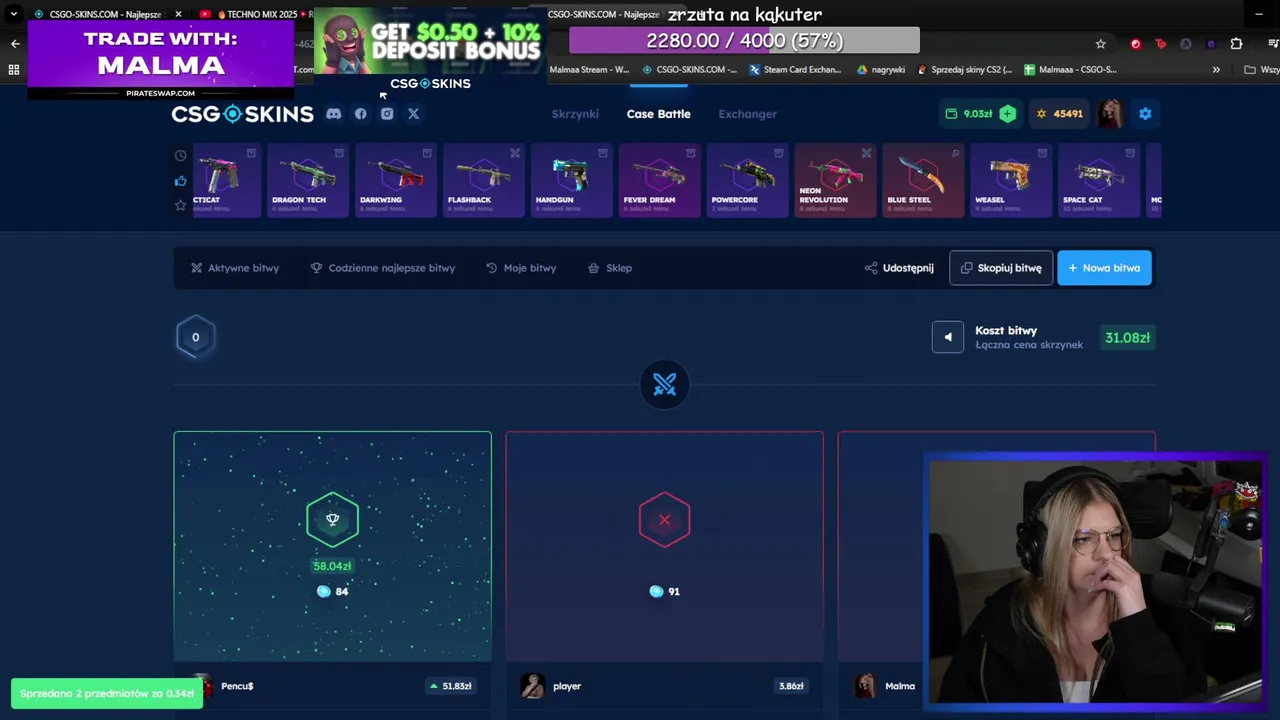Screen dimensions: 1280x720
Task: Toggle the sound speaker button near Koszt bitwy
Action: point(948,337)
